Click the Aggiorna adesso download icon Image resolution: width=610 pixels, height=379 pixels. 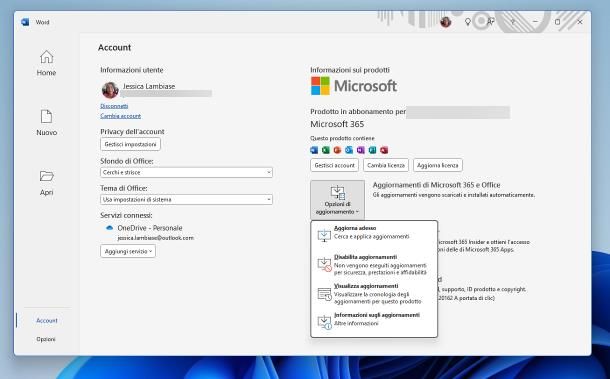(324, 235)
